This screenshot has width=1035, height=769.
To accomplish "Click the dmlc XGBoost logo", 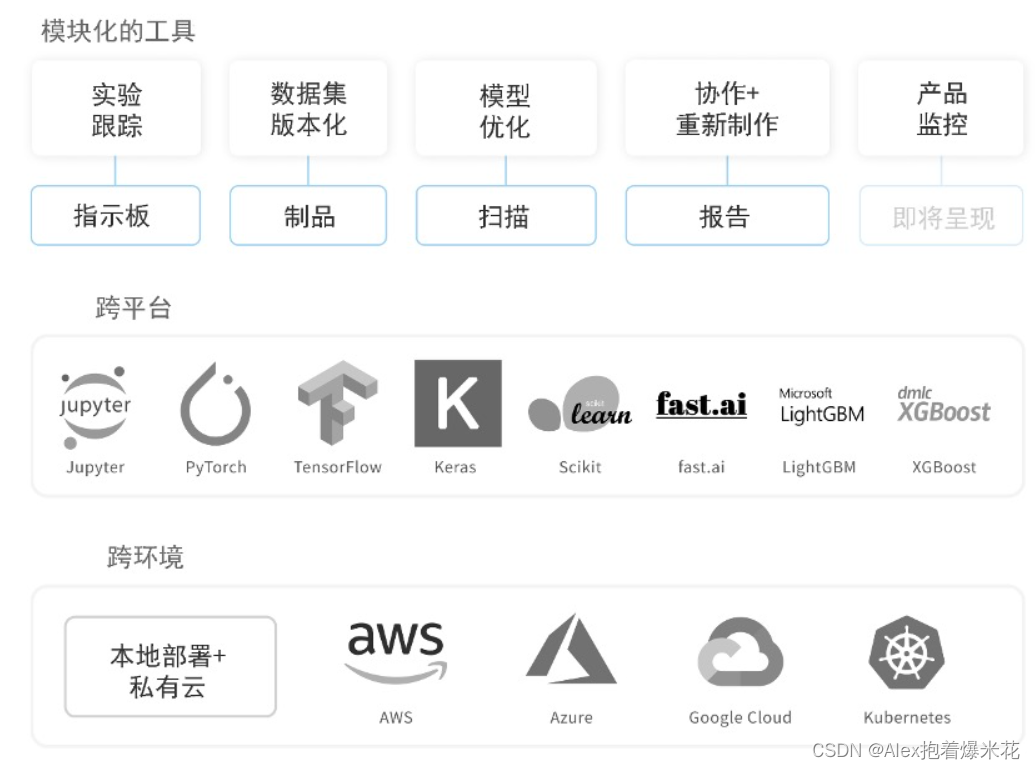I will point(943,405).
